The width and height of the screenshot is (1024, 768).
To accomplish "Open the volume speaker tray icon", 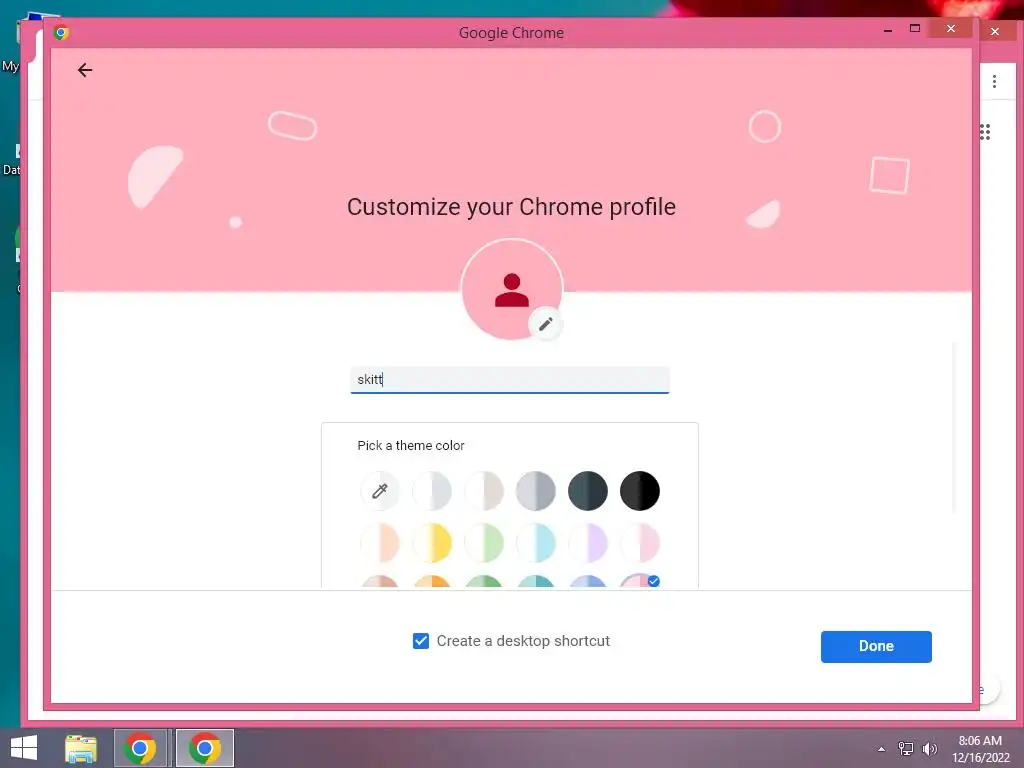I will [929, 748].
